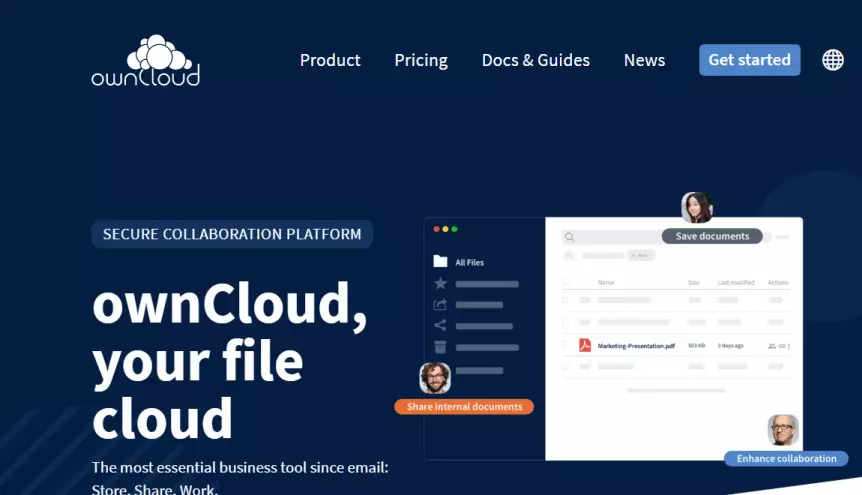Viewport: 862px width, 495px height.
Task: Click the PDF icon beside Marketing-Presentation
Action: tap(585, 345)
